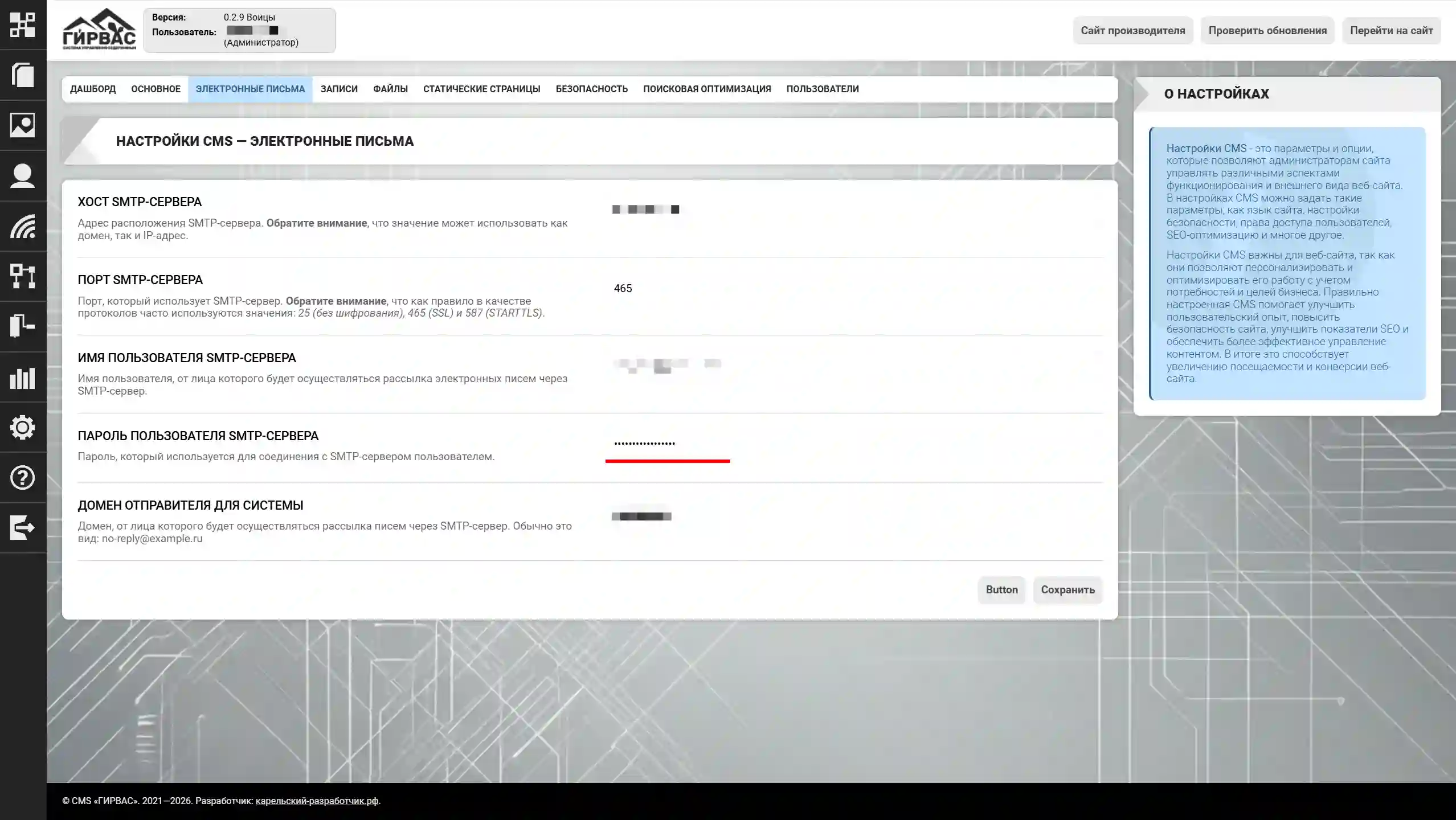The width and height of the screenshot is (1456, 820).
Task: Select the site structure icon in sidebar
Action: point(23,277)
